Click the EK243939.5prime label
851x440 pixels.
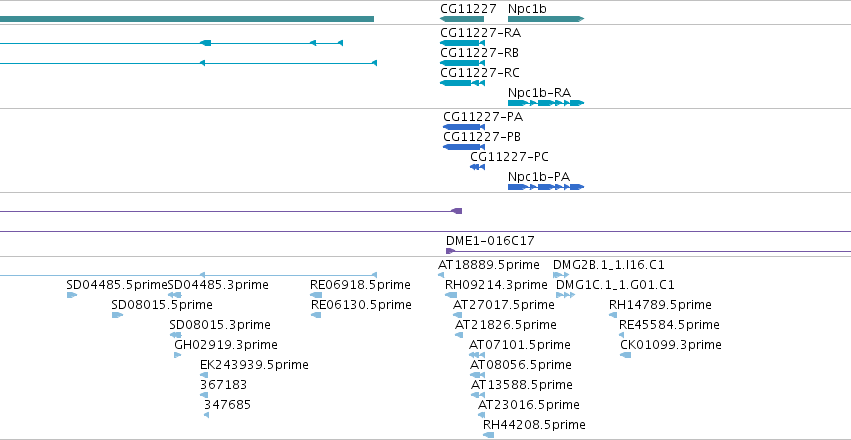tap(254, 365)
